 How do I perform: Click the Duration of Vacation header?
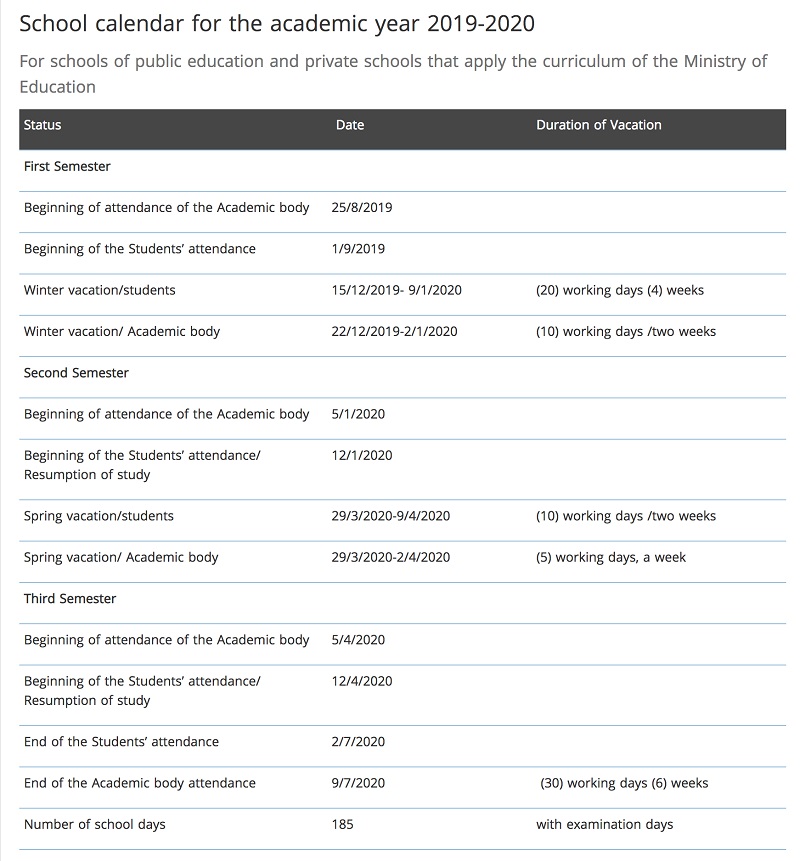pyautogui.click(x=598, y=125)
